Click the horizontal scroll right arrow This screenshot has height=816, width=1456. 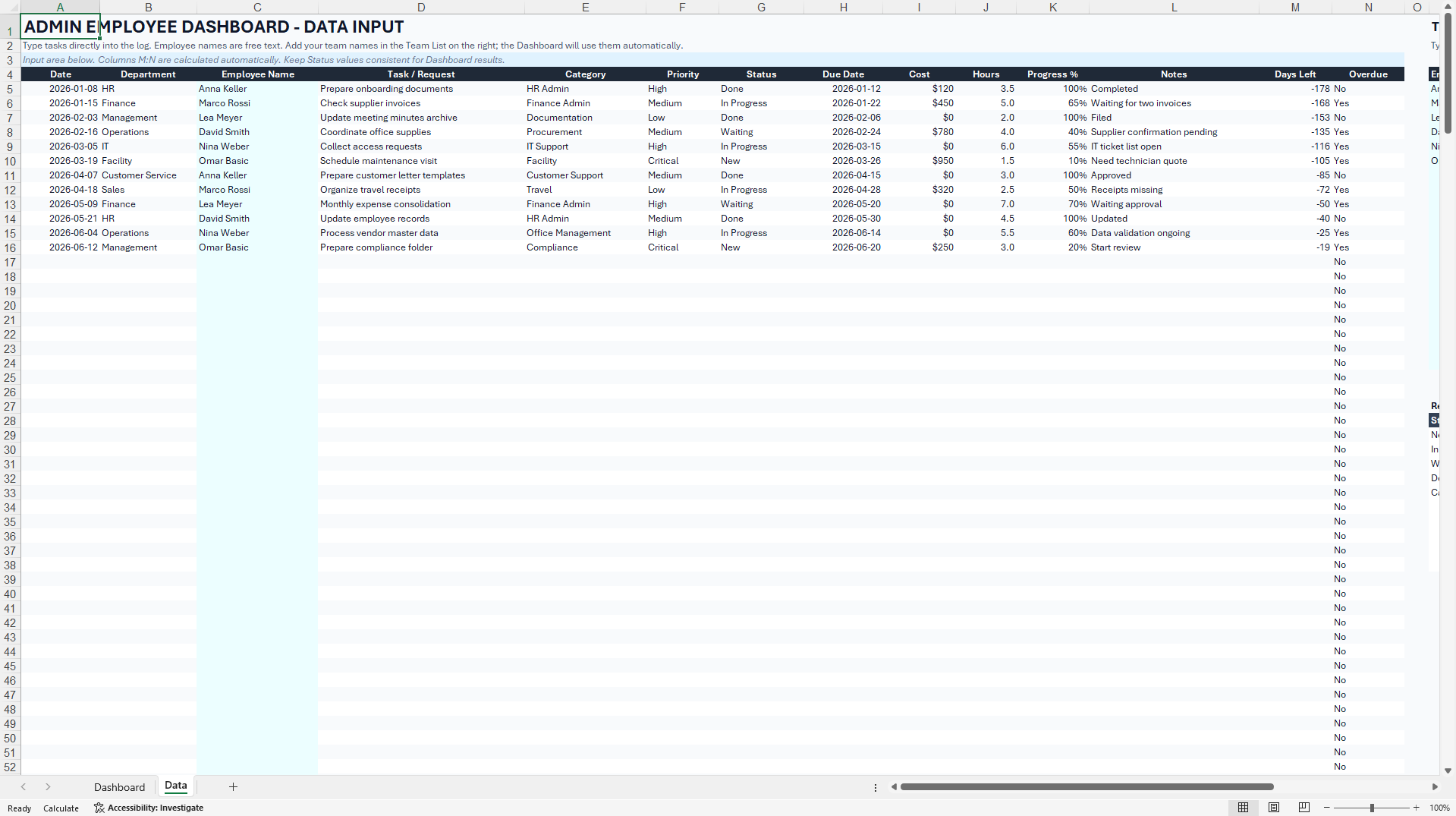pos(1435,787)
